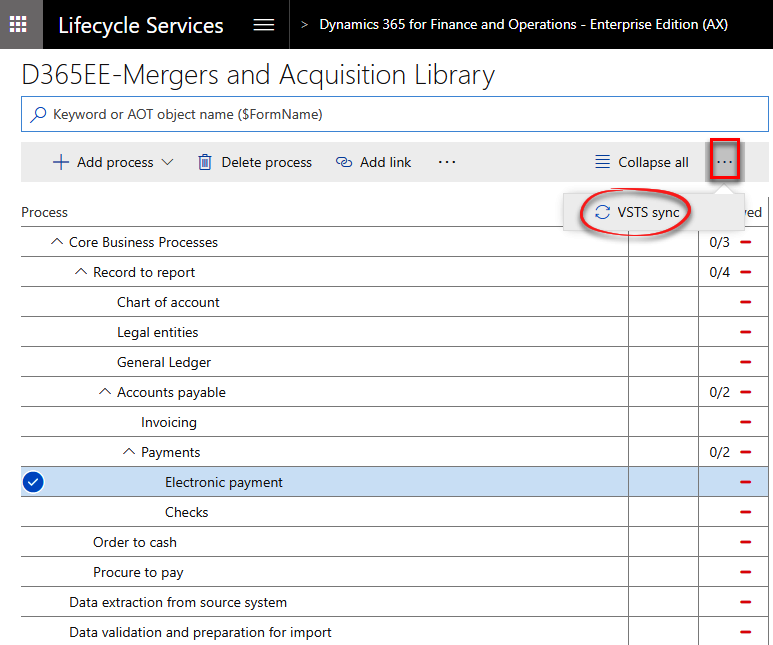Click 0/2 count for Payments
The width and height of the screenshot is (773, 645).
click(719, 453)
